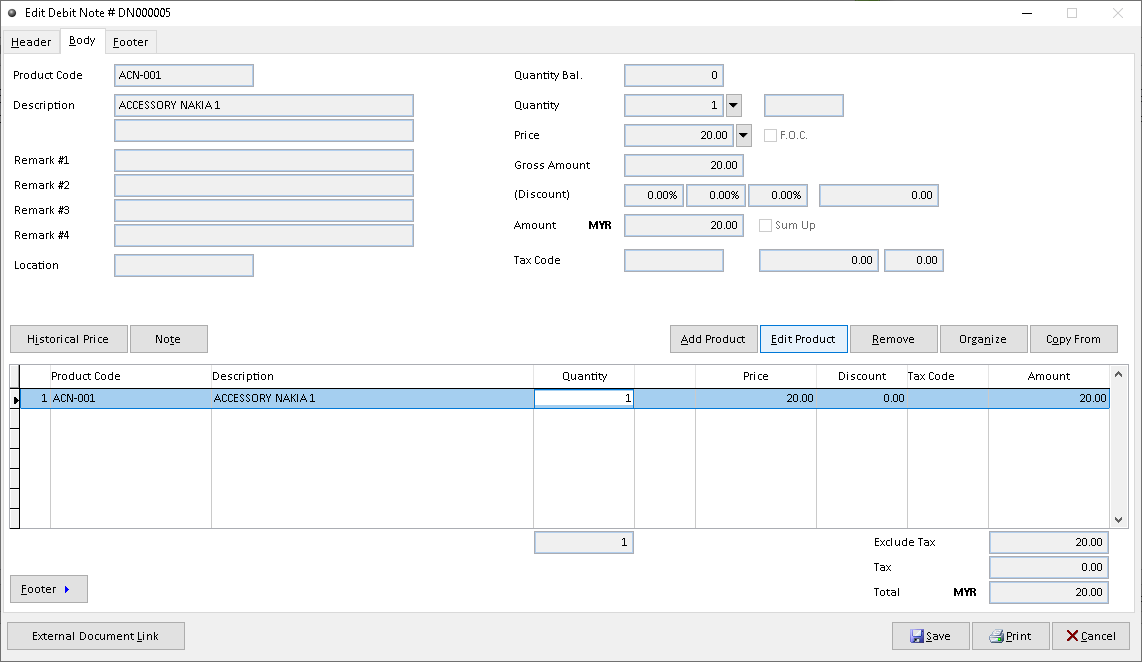The height and width of the screenshot is (662, 1142).
Task: Switch to the Header tab
Action: (31, 42)
